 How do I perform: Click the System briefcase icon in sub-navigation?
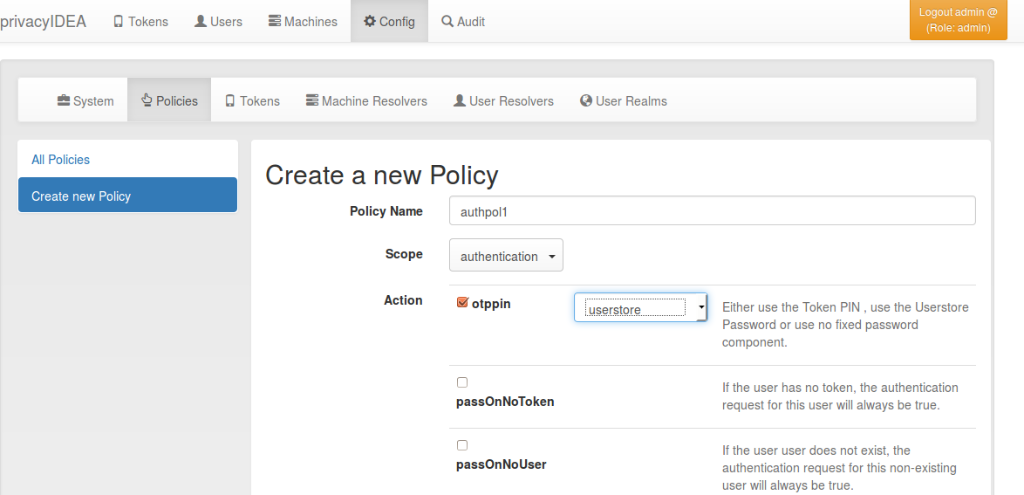click(63, 101)
